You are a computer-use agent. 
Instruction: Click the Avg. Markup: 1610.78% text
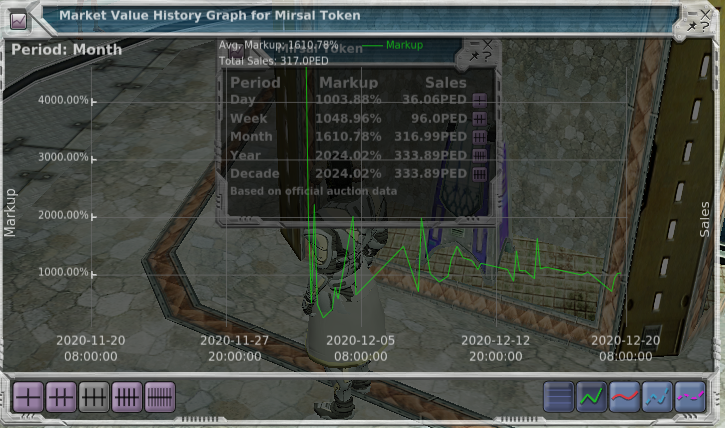[x=278, y=45]
